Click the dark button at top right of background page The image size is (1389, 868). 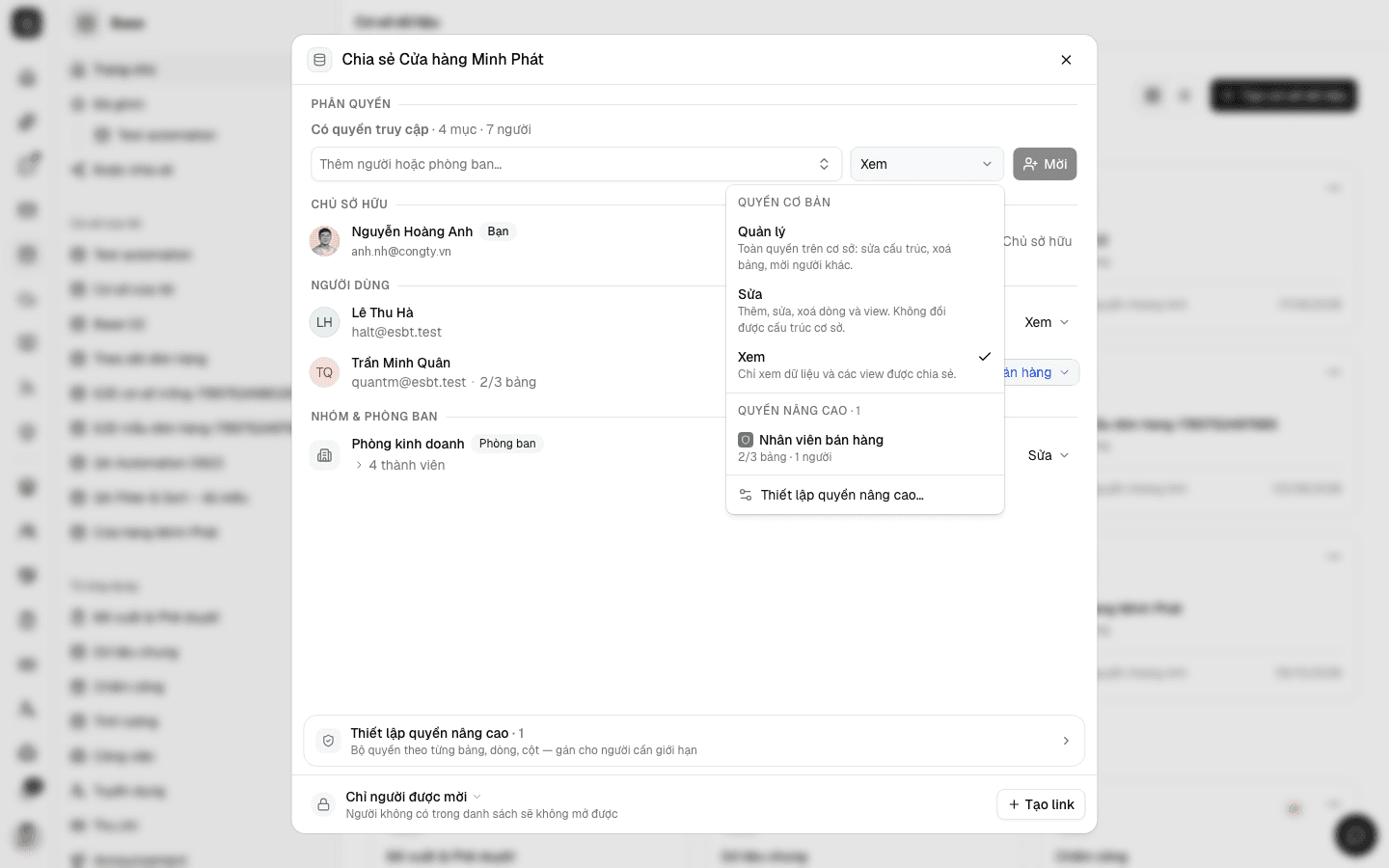(x=1284, y=95)
